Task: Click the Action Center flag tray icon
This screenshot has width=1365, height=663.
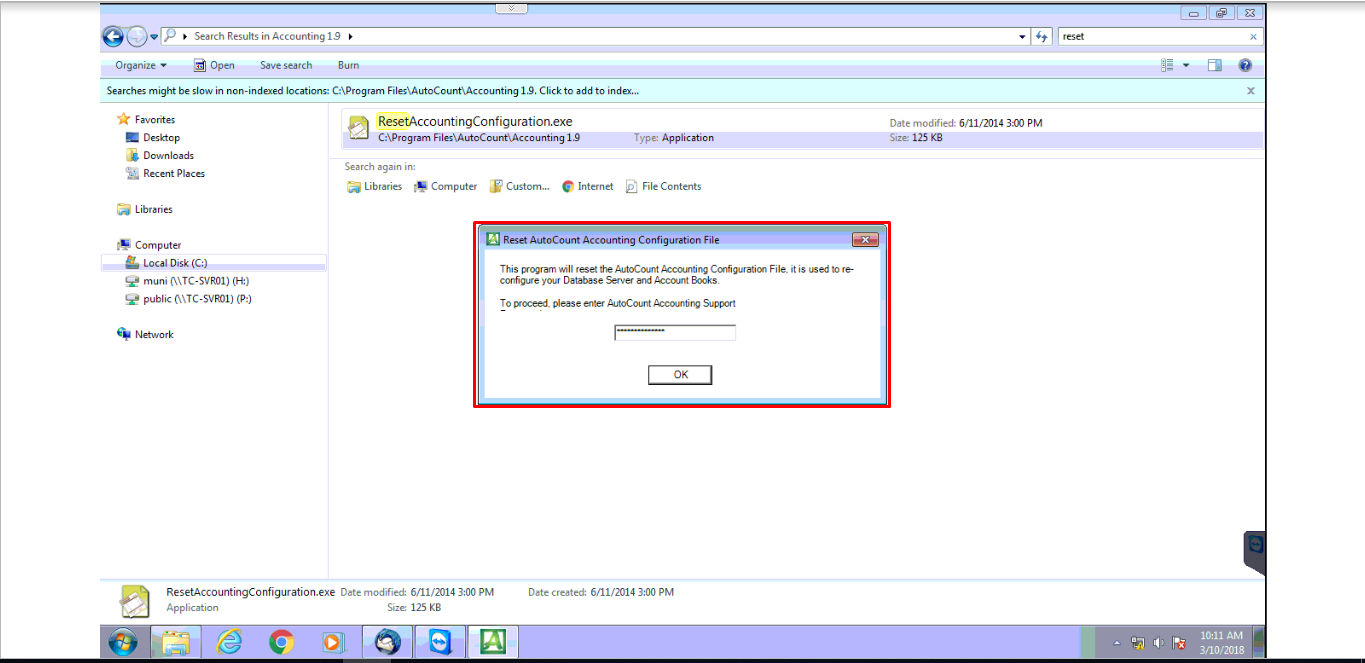Action: pyautogui.click(x=1179, y=643)
